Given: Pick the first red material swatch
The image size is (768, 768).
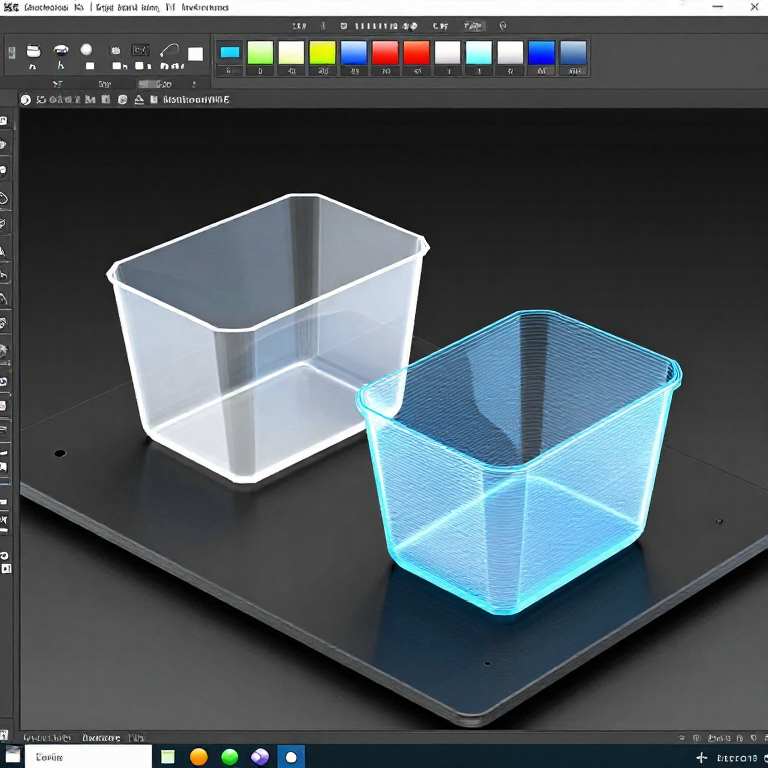Looking at the screenshot, I should point(385,52).
